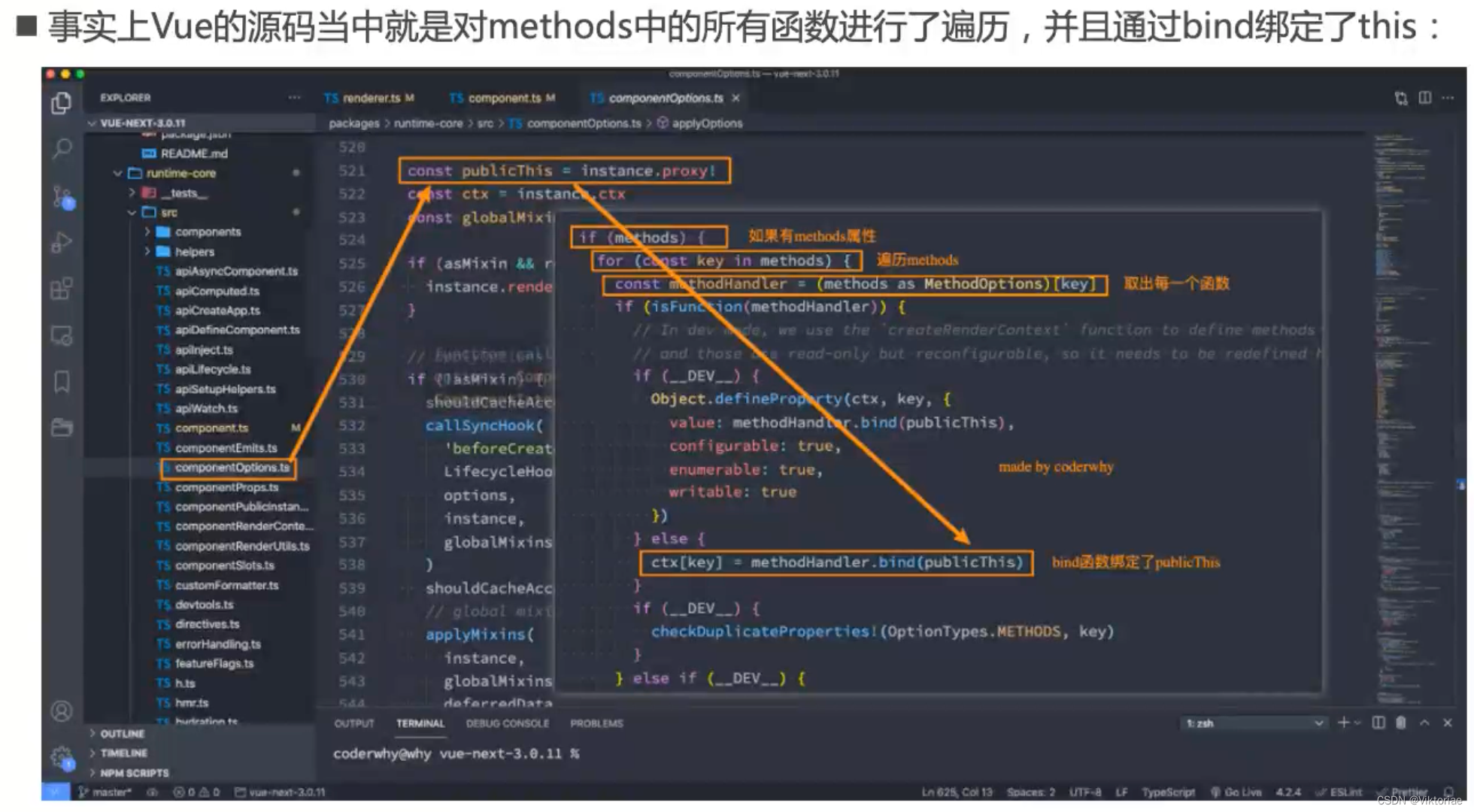Click runtime-core breadcrumb segment
Viewport: 1474px width, 812px height.
[428, 123]
